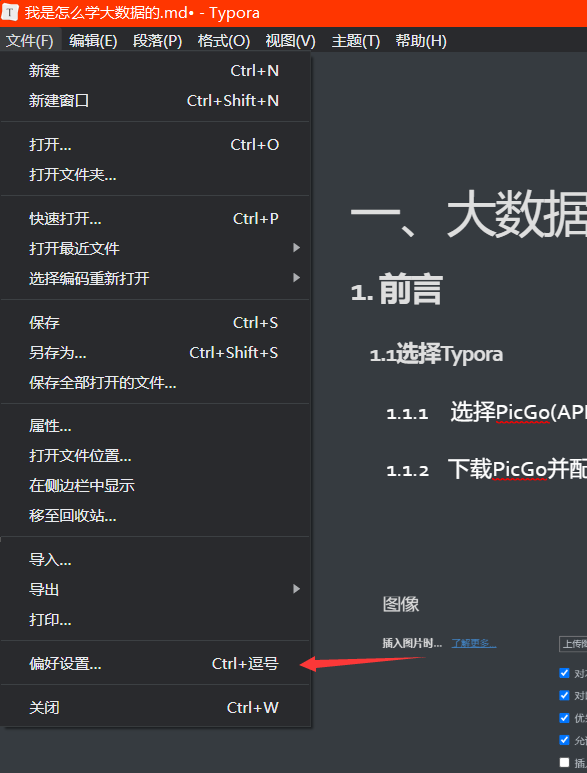The image size is (587, 773).
Task: Open 偏好设置... preferences entry
Action: [155, 664]
